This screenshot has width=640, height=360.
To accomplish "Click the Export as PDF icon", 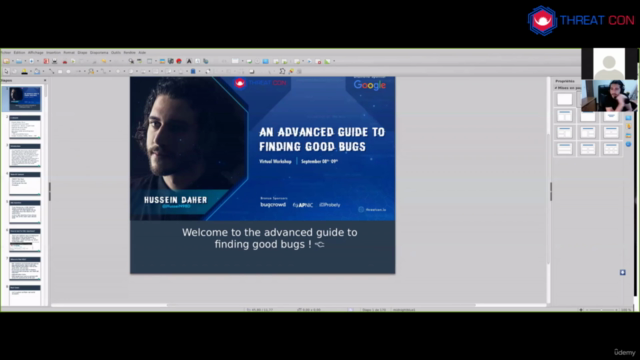I will [x=46, y=61].
